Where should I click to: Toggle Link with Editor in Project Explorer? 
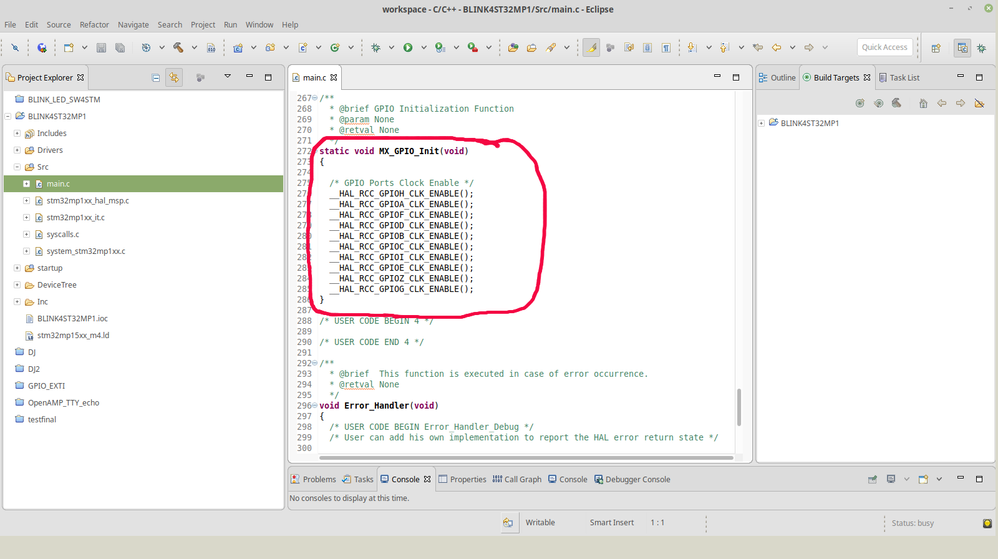coord(174,78)
